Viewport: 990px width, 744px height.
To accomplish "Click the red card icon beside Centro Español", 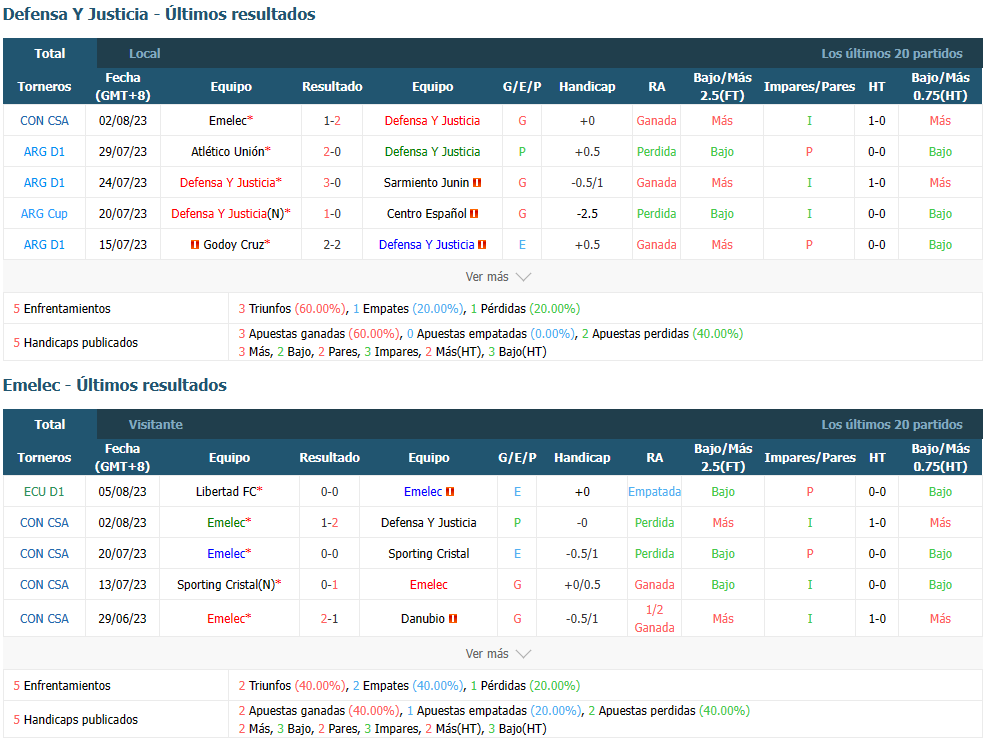I will coord(474,213).
